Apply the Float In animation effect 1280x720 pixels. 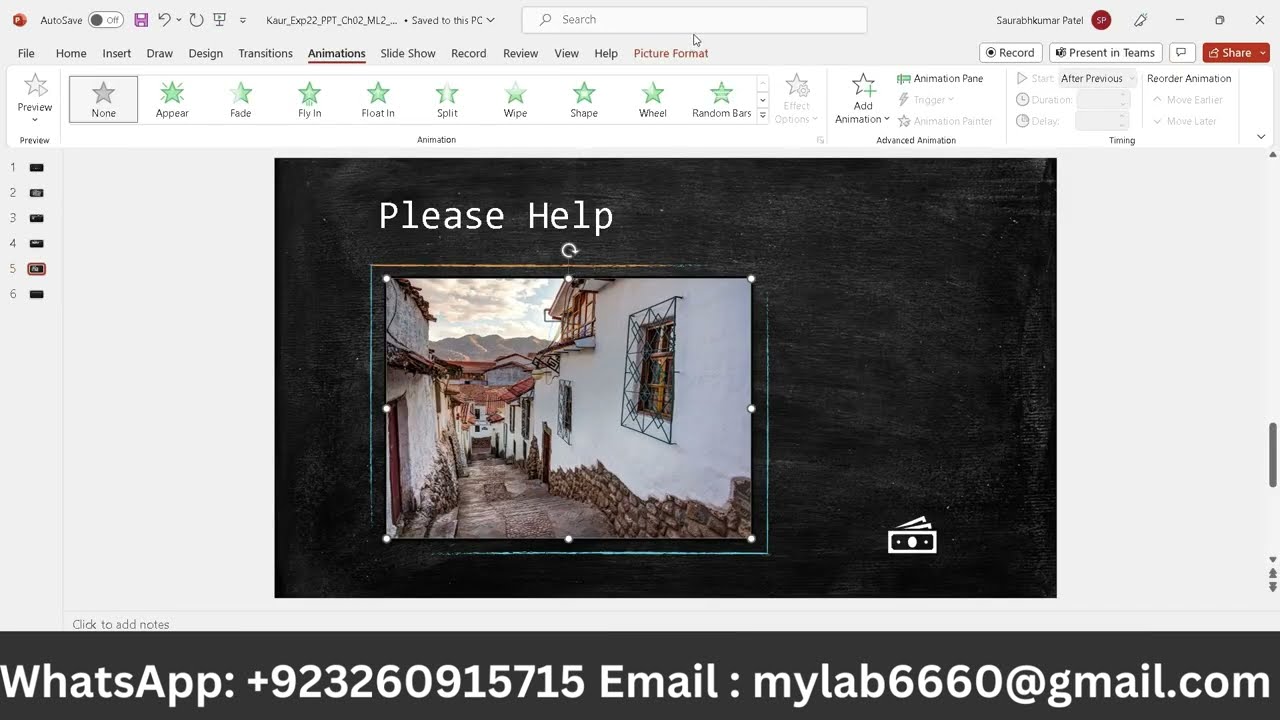(x=378, y=99)
